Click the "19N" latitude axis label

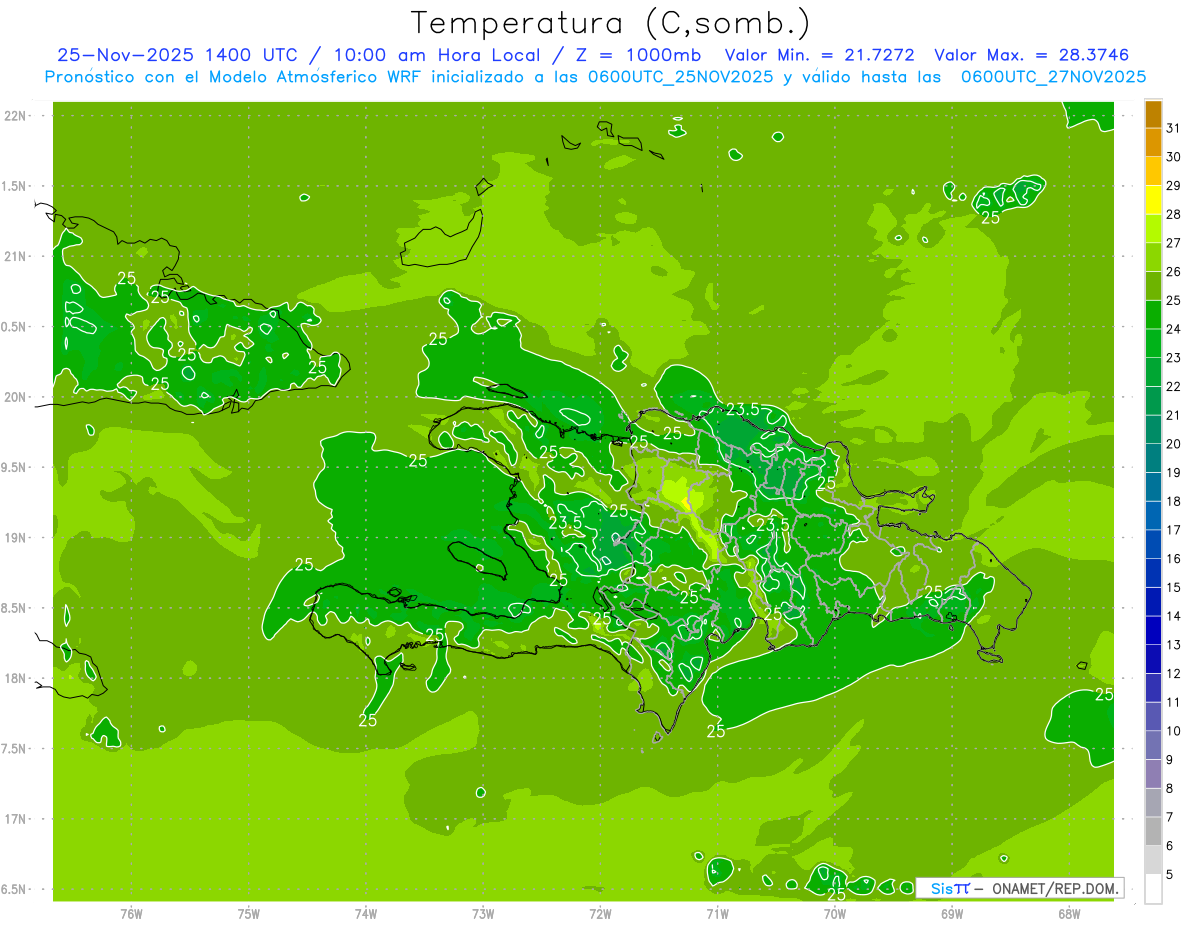click(x=15, y=538)
